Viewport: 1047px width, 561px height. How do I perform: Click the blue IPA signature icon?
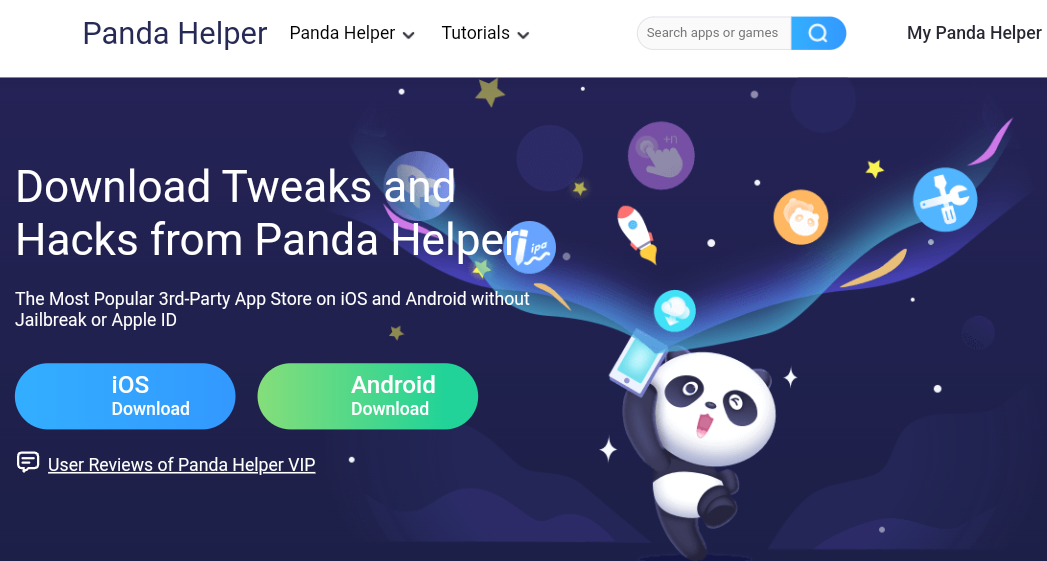pos(530,248)
